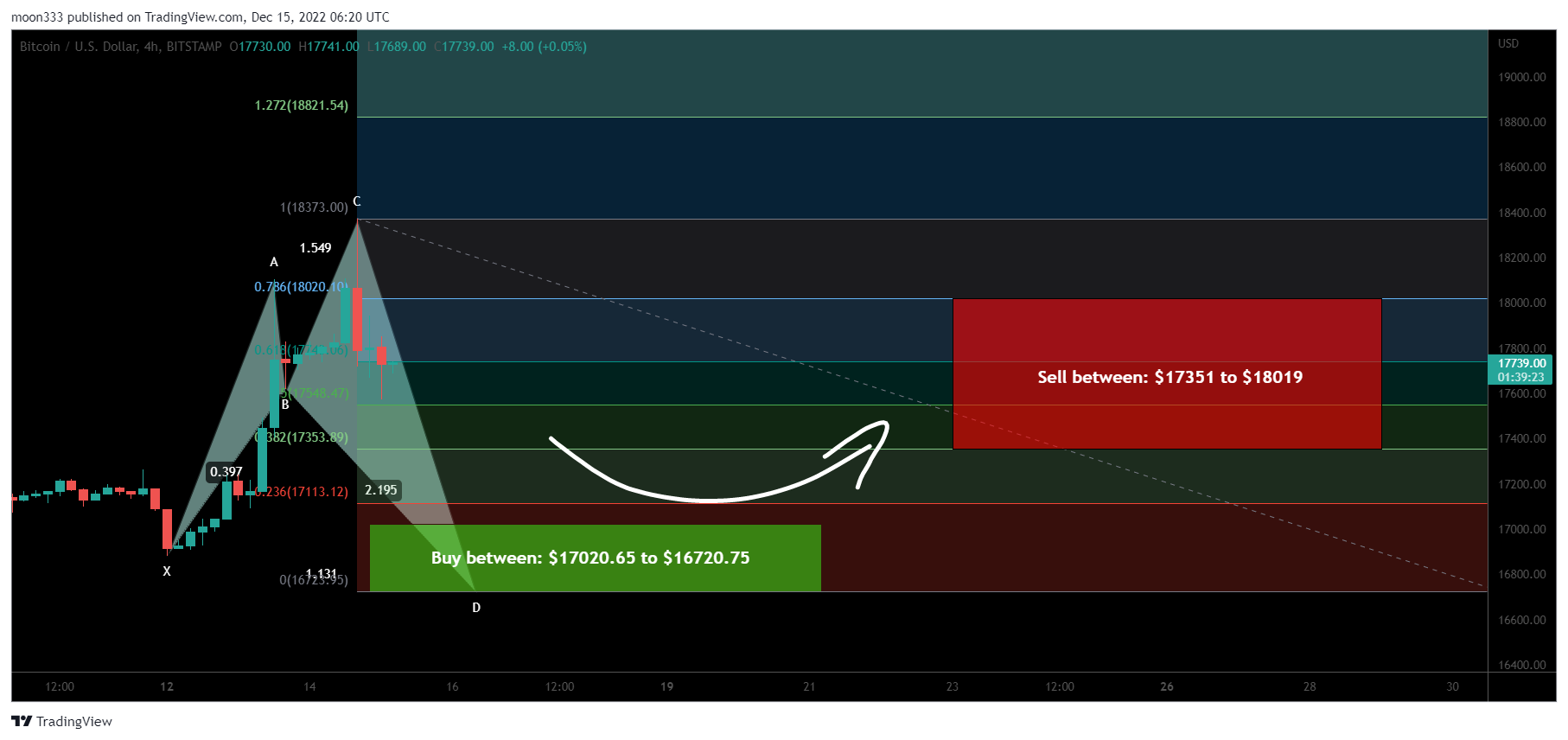This screenshot has width=1568, height=740.
Task: Click the tall red candle below point C
Action: (357, 319)
